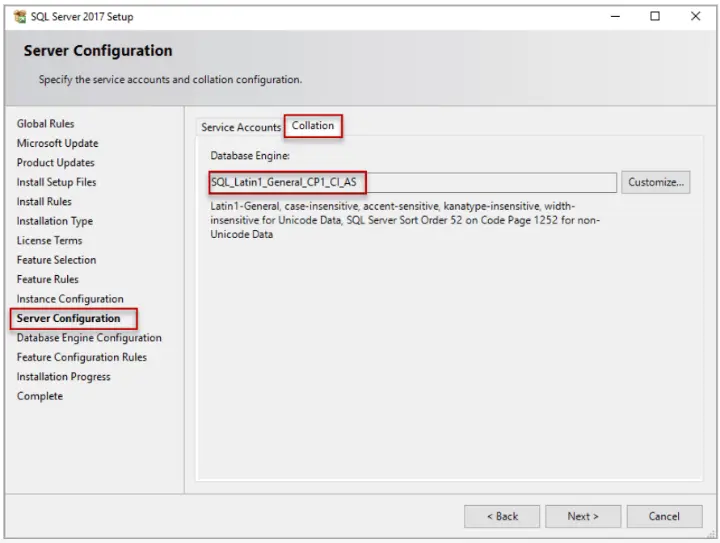Select the Instance Configuration step

pos(70,299)
